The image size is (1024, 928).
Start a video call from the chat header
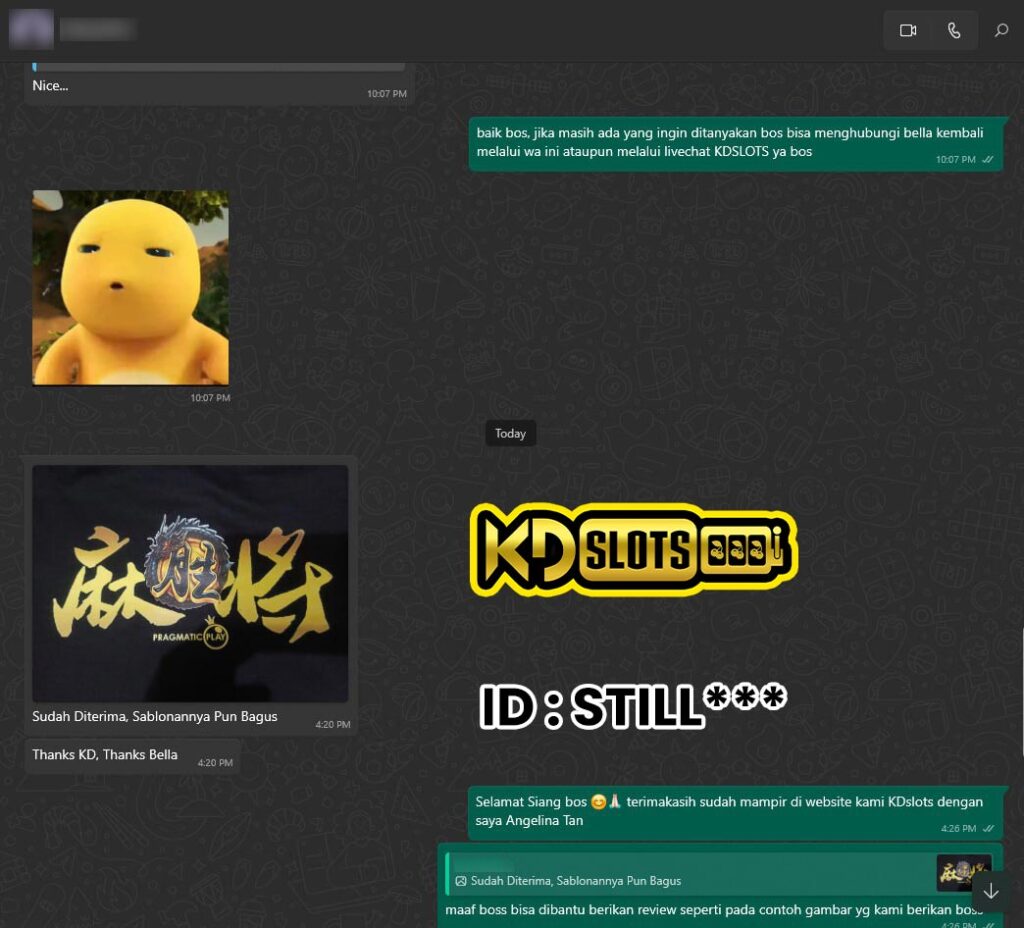(x=908, y=31)
